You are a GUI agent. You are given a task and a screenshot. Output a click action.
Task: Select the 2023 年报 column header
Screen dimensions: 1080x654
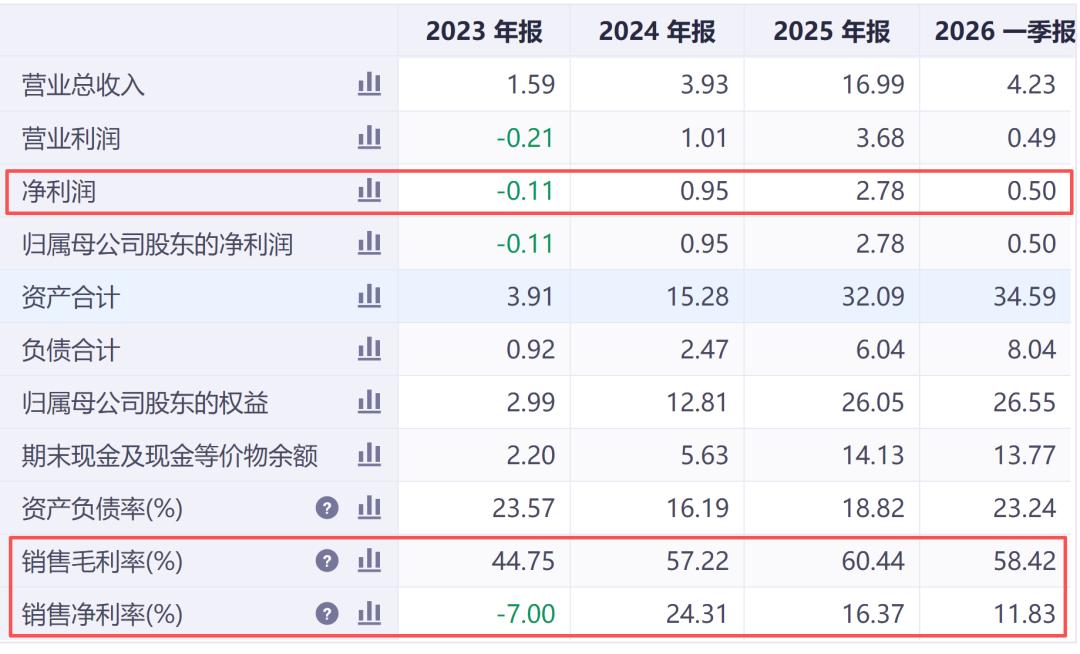click(x=484, y=32)
